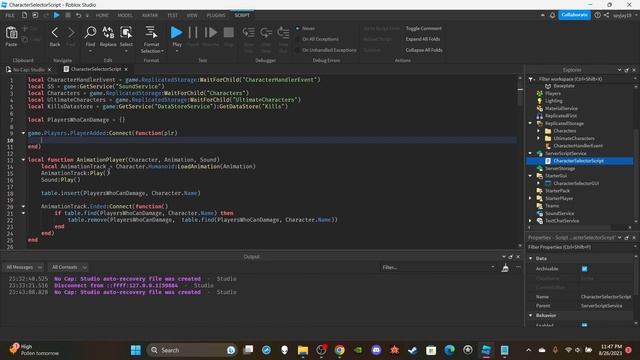This screenshot has width=640, height=360.
Task: Expand the Characters folder arrow
Action: tap(538, 131)
